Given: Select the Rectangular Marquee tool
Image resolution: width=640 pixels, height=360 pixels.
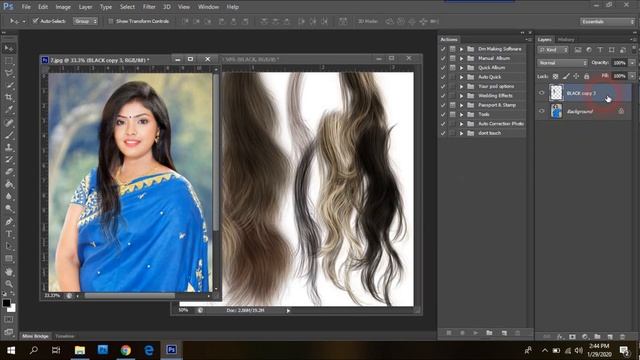Looking at the screenshot, I should tap(9, 61).
